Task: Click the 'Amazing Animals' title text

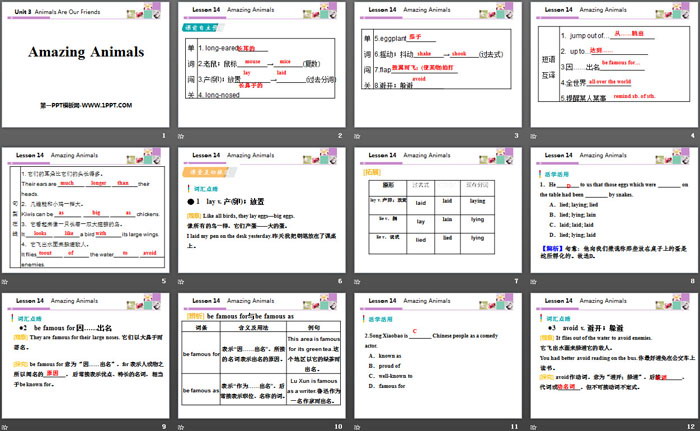Action: click(x=87, y=51)
